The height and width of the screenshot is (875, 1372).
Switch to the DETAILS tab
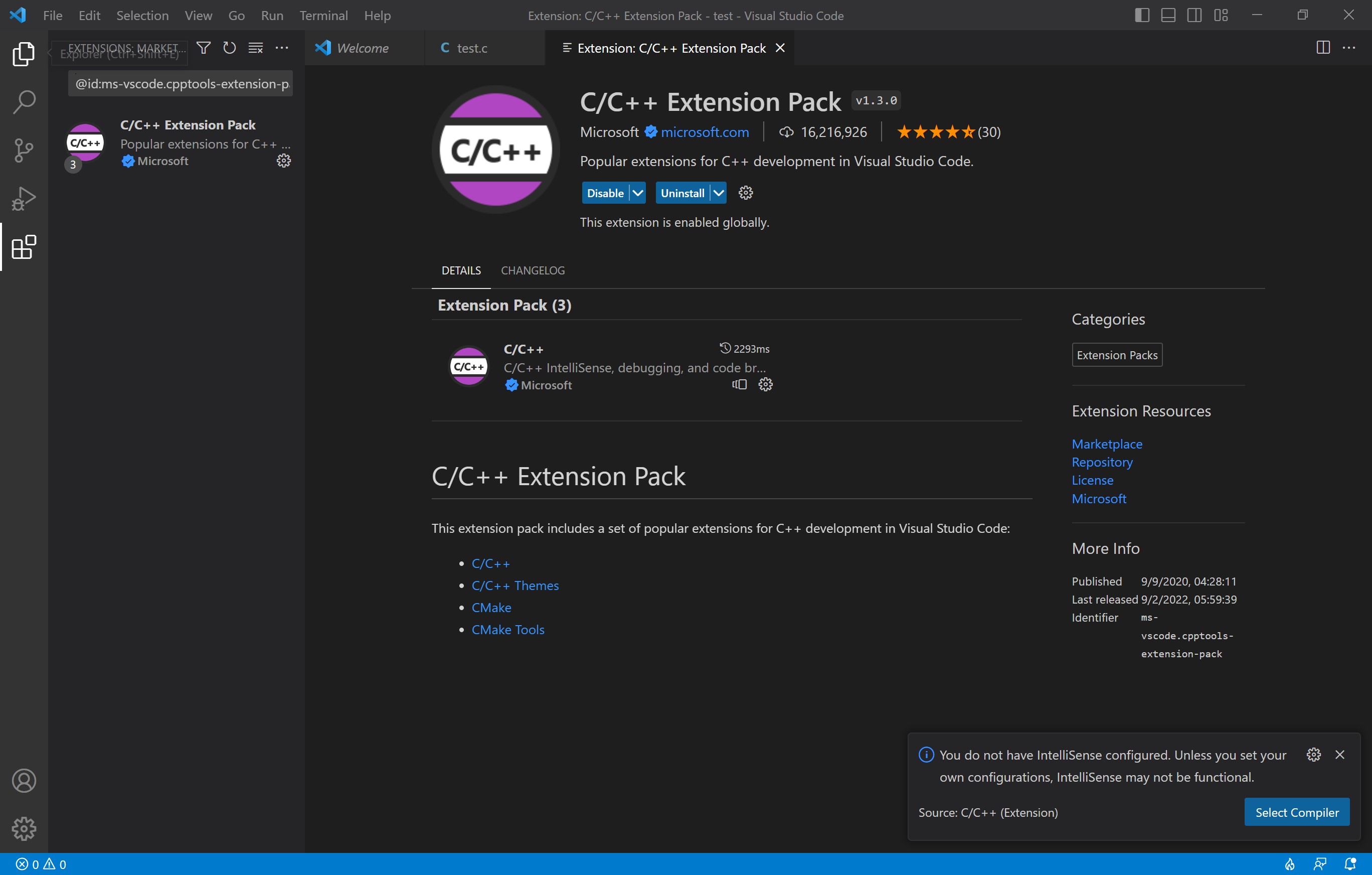(x=461, y=270)
